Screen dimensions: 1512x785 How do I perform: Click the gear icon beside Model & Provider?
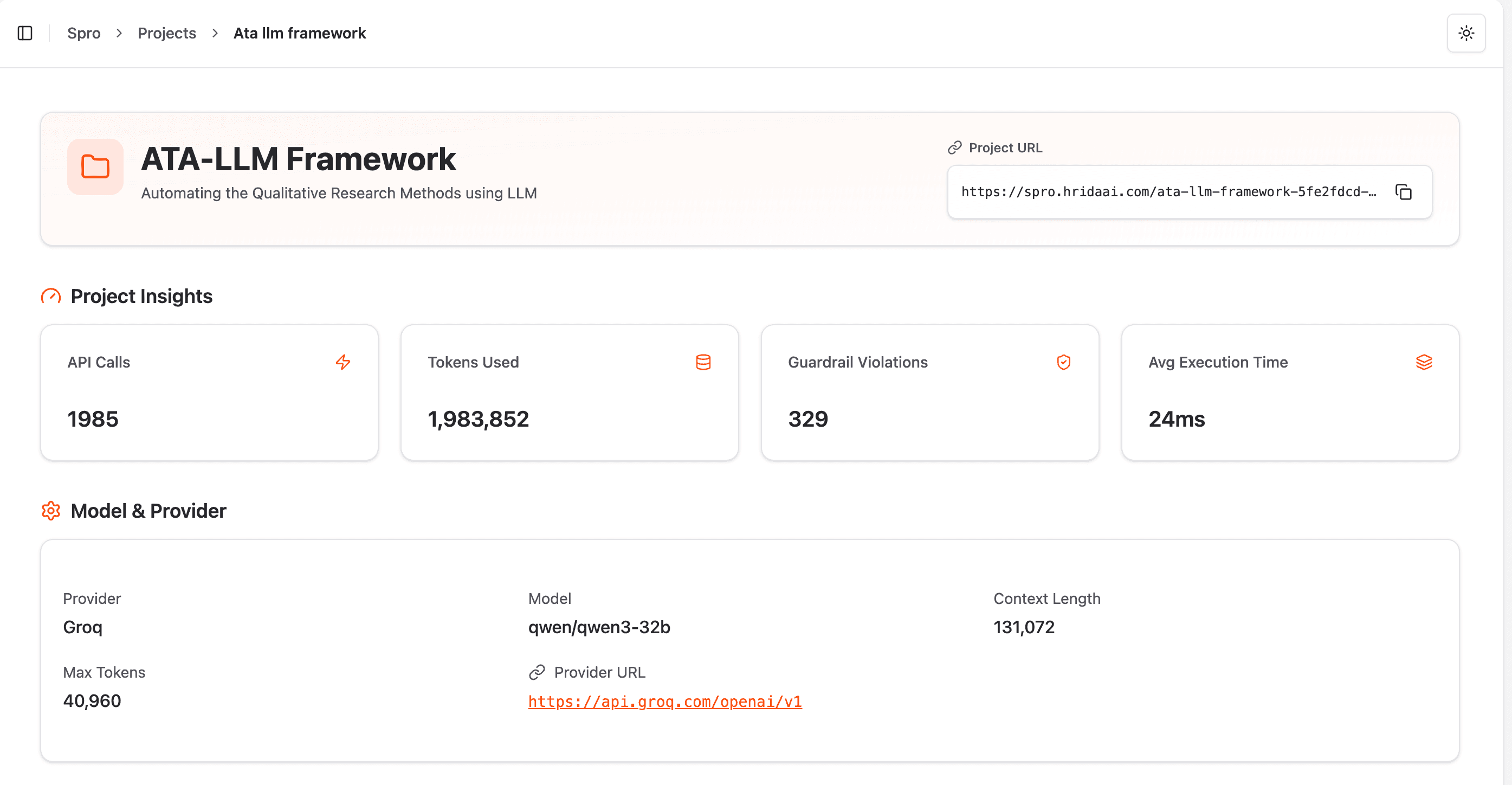coord(51,511)
